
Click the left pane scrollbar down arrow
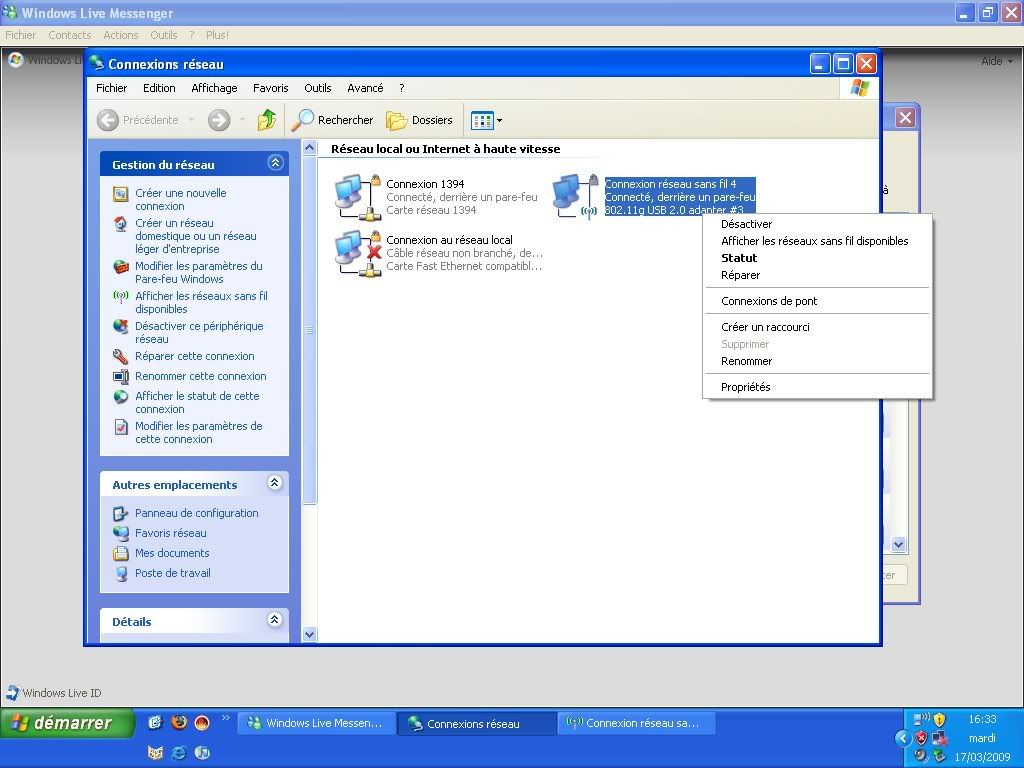click(309, 634)
